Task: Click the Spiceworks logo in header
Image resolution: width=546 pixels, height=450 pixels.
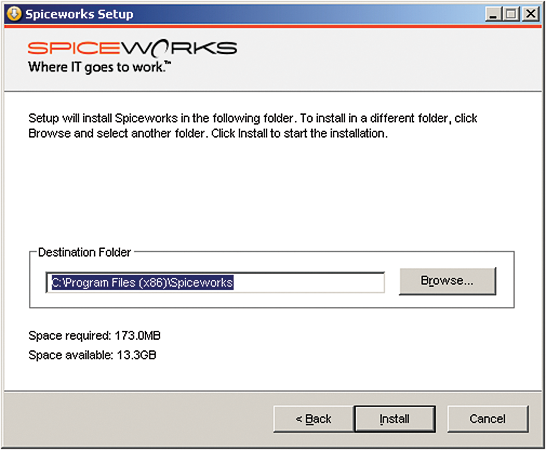Action: pos(132,48)
